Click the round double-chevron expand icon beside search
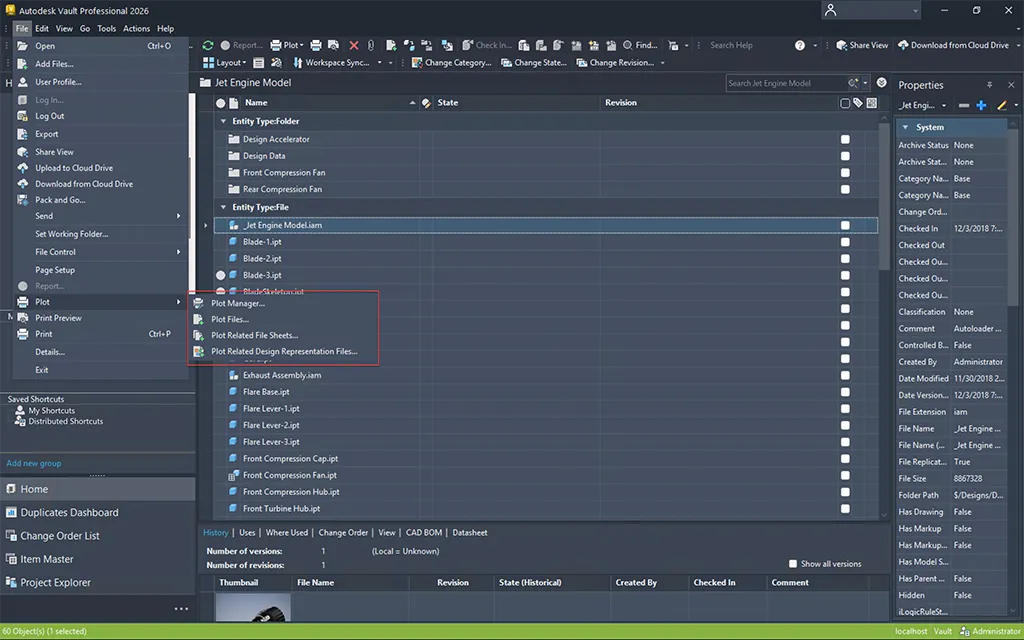The width and height of the screenshot is (1024, 640). point(882,82)
